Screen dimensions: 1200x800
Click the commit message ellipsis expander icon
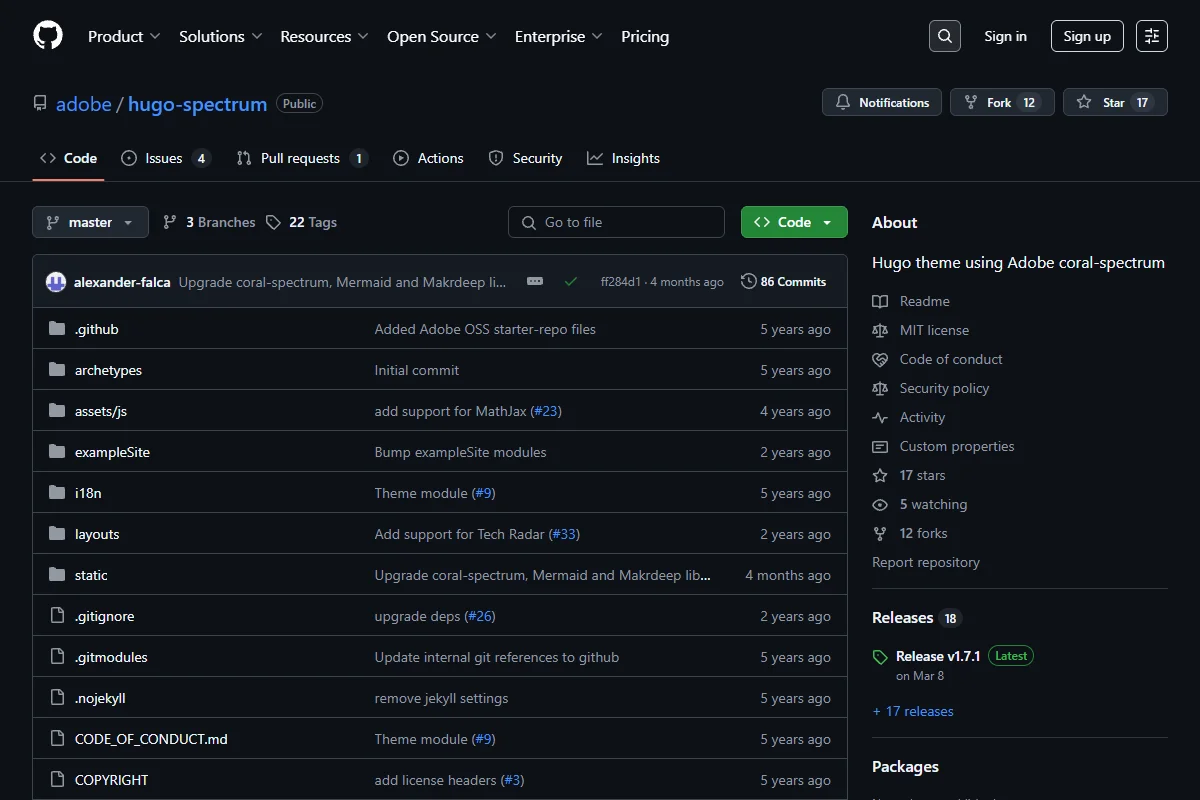pos(535,282)
